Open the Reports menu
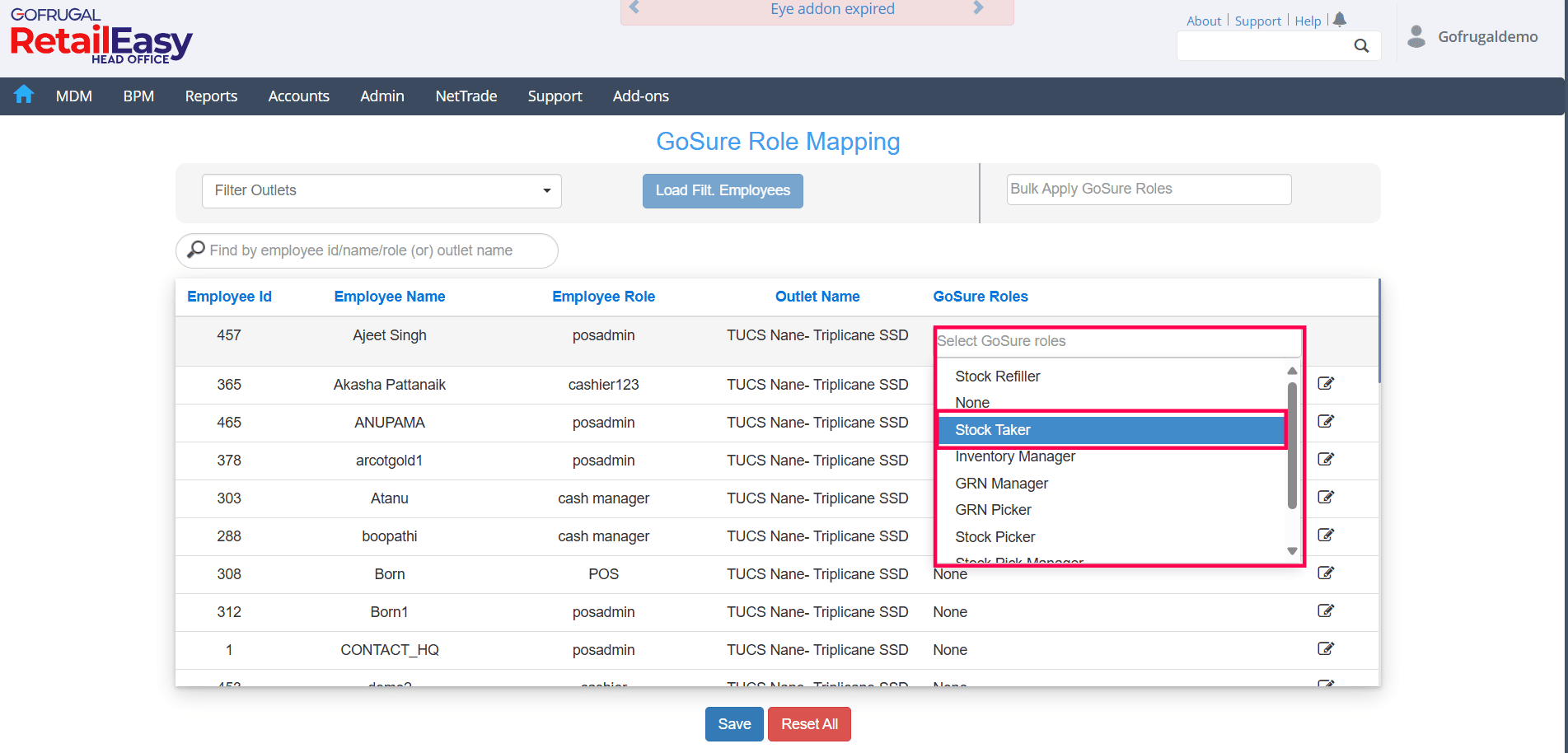Image resolution: width=1568 pixels, height=753 pixels. [211, 96]
